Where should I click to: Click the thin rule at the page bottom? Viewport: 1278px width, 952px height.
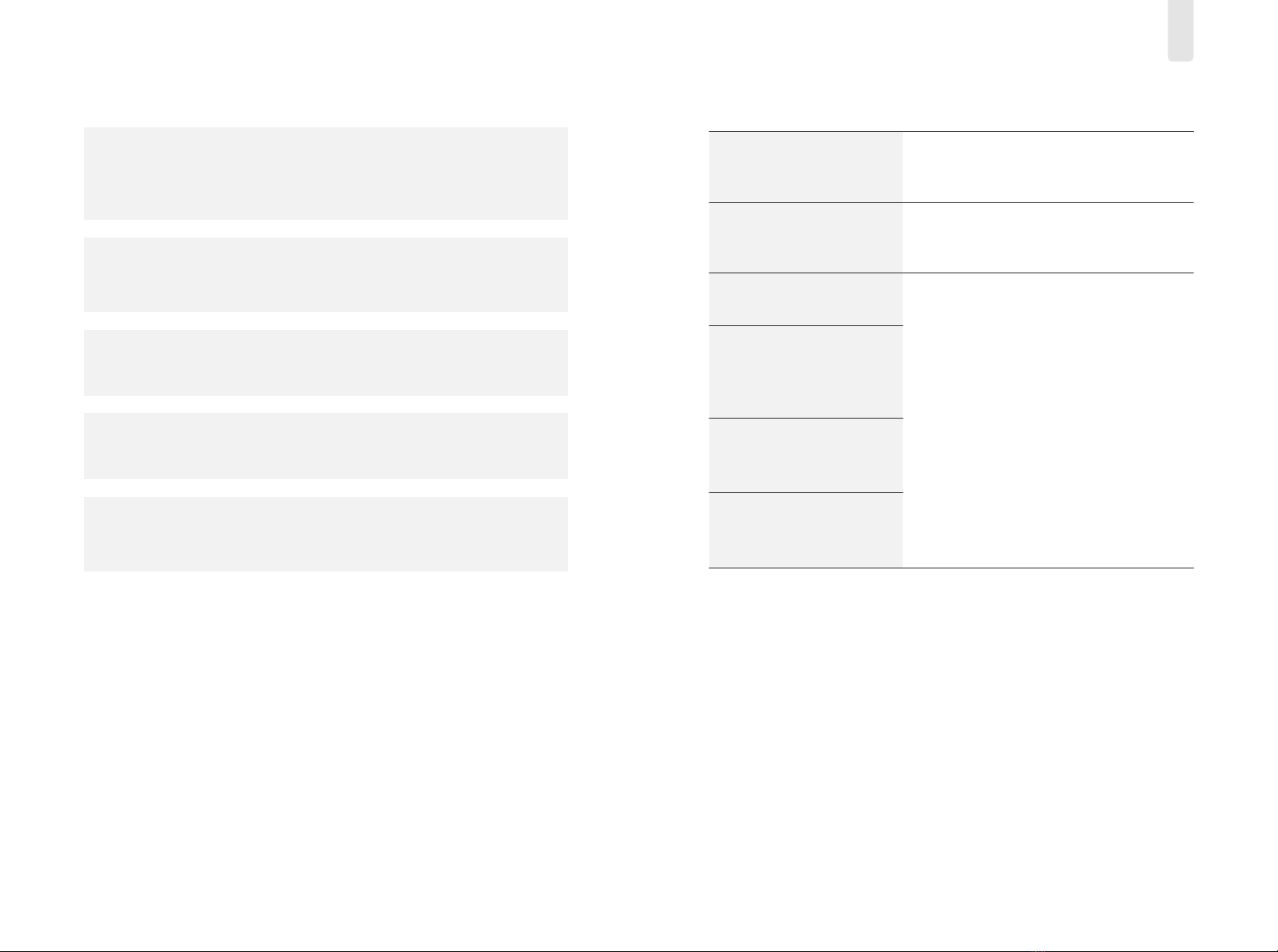639,950
